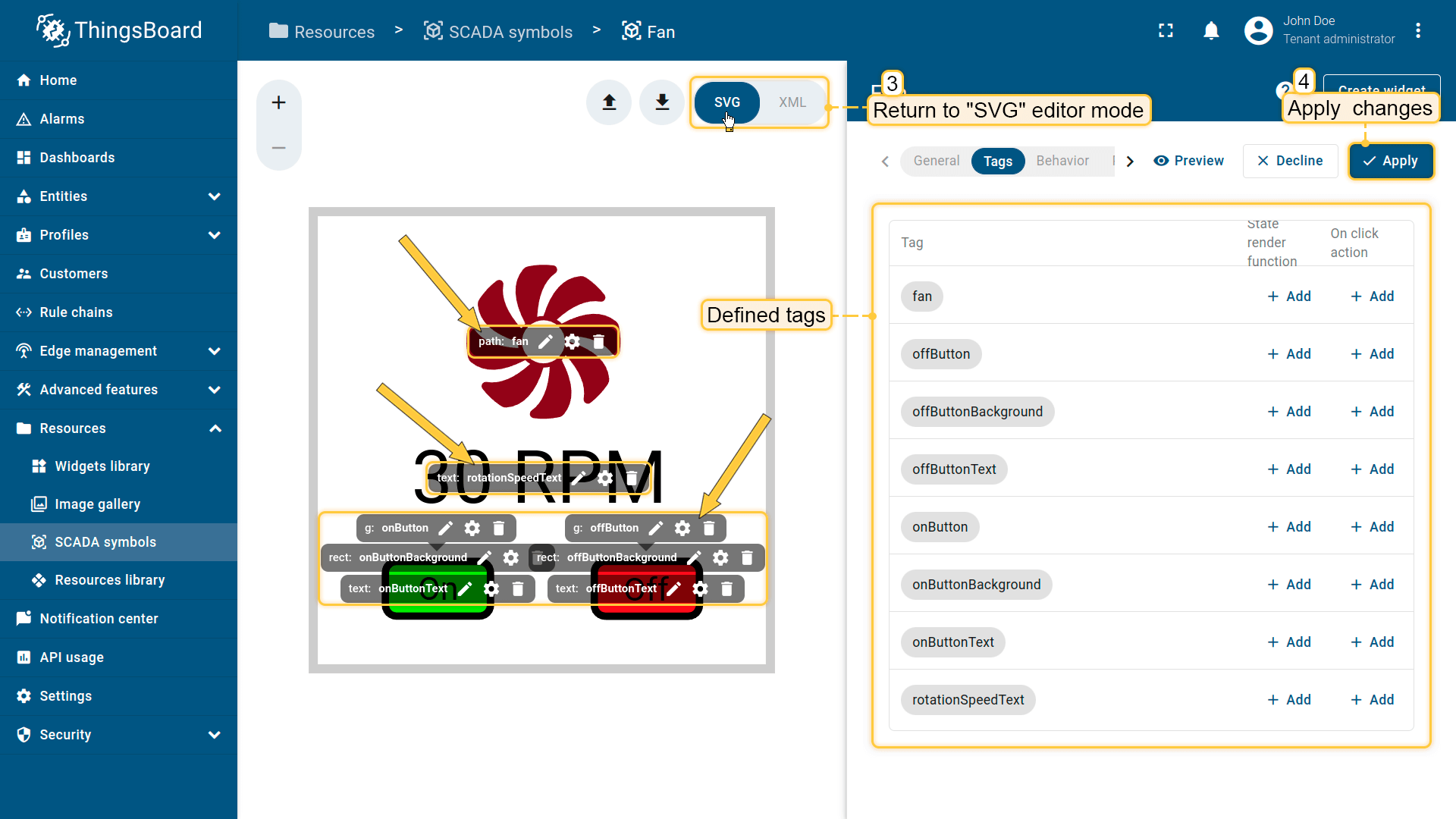Open the notifications bell

[1211, 31]
